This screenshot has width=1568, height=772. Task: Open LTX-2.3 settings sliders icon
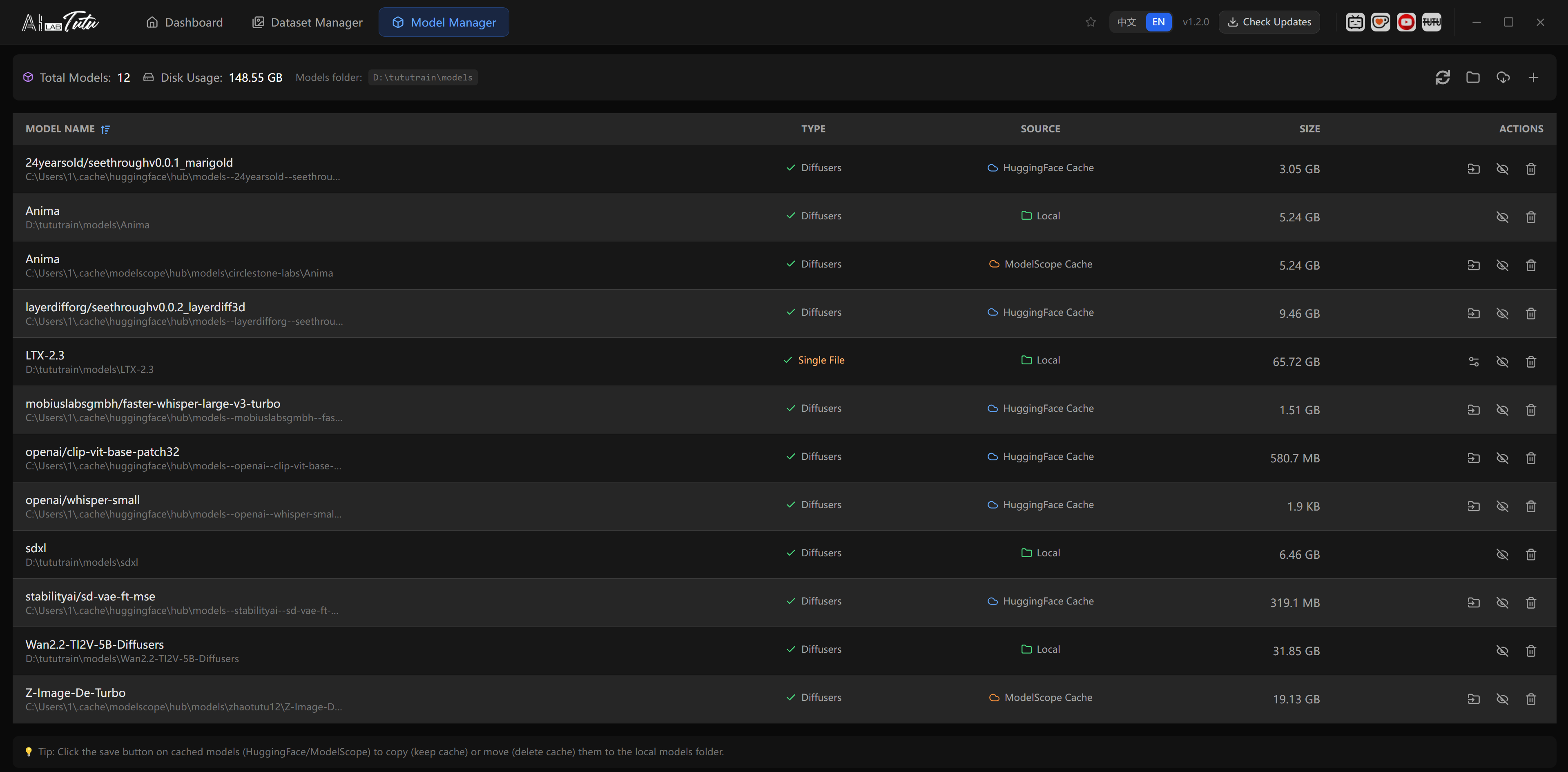1473,361
